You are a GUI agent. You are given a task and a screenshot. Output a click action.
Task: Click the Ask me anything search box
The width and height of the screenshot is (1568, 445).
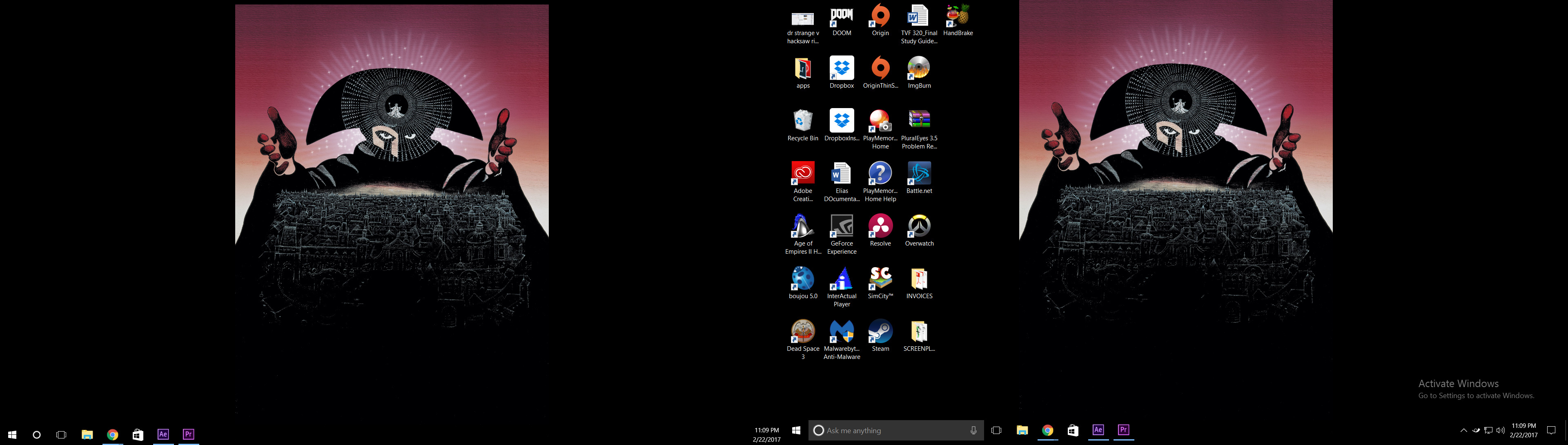point(896,430)
